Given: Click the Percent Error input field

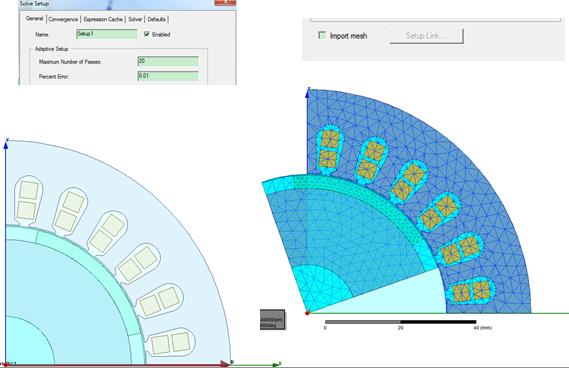Looking at the screenshot, I should click(168, 76).
